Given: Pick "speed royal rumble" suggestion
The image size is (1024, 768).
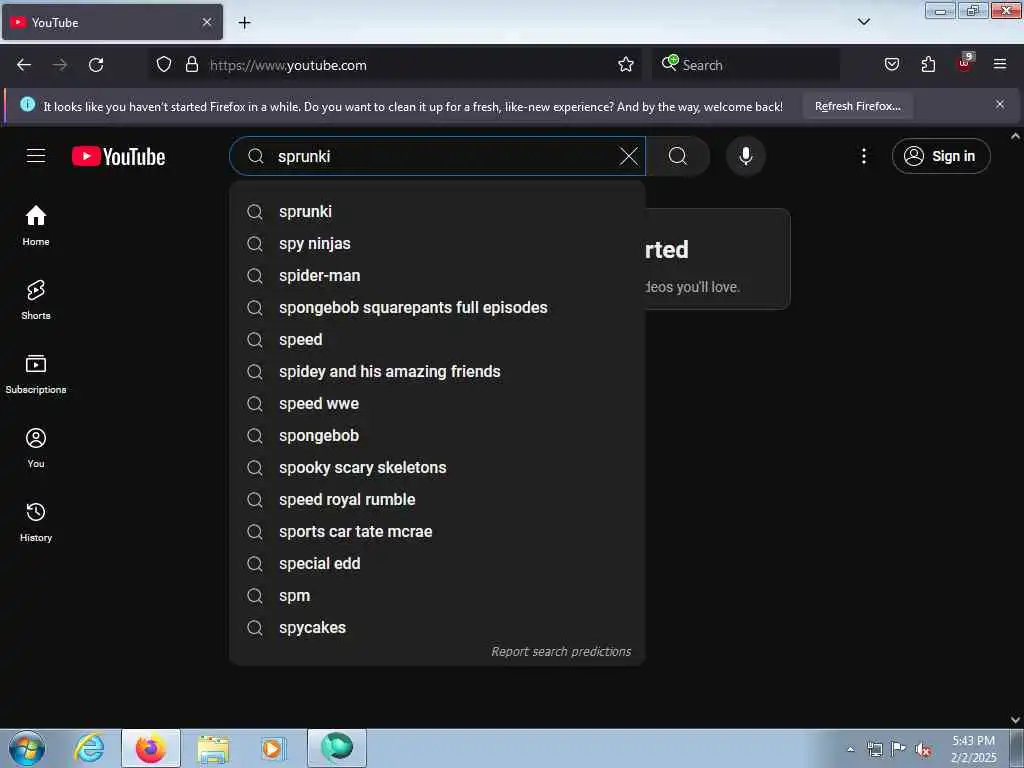Looking at the screenshot, I should pos(437,500).
